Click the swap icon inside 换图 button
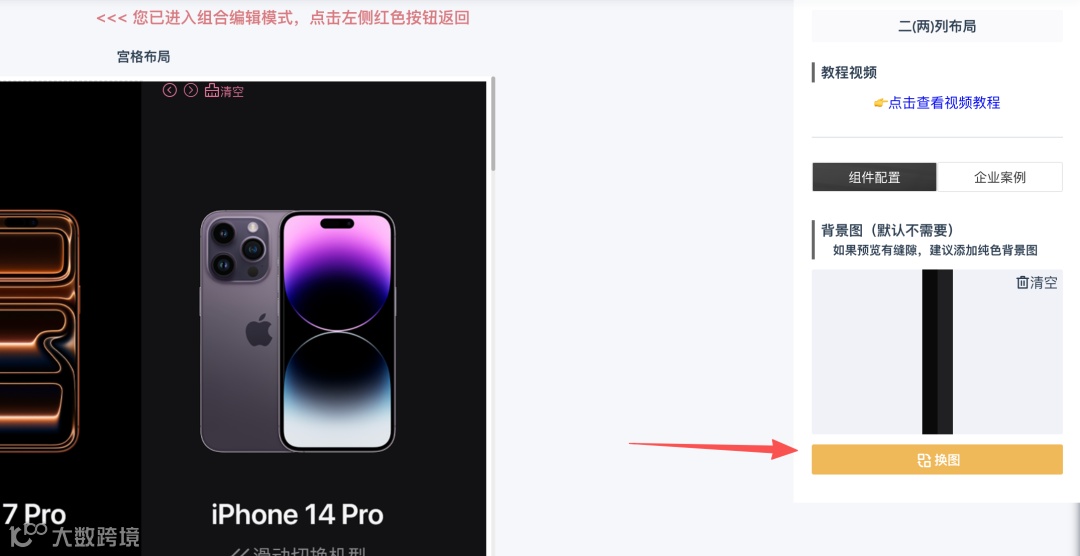The width and height of the screenshot is (1080, 556). [x=924, y=460]
